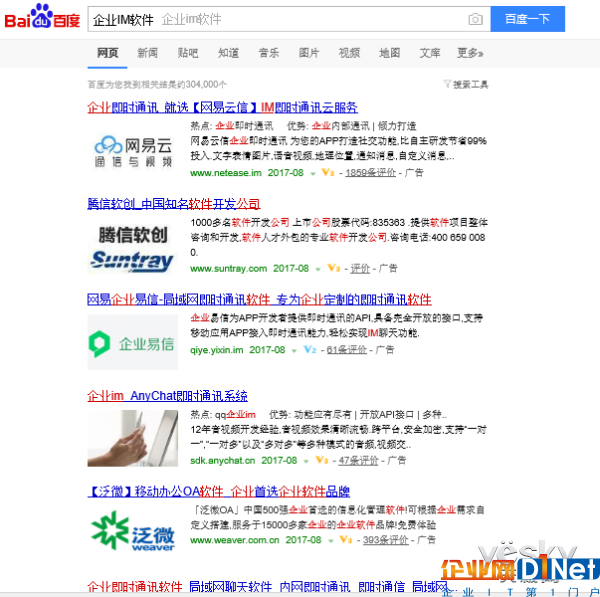Open 1859条评价 reviews link

tap(370, 173)
